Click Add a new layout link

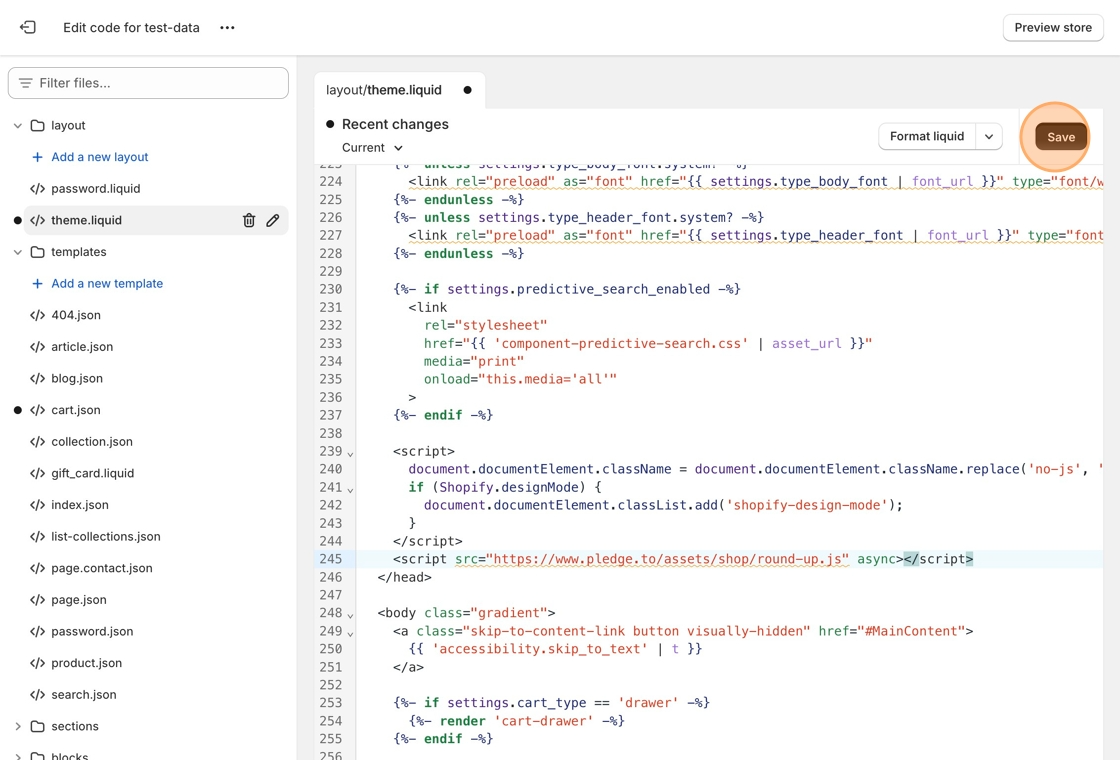click(99, 156)
